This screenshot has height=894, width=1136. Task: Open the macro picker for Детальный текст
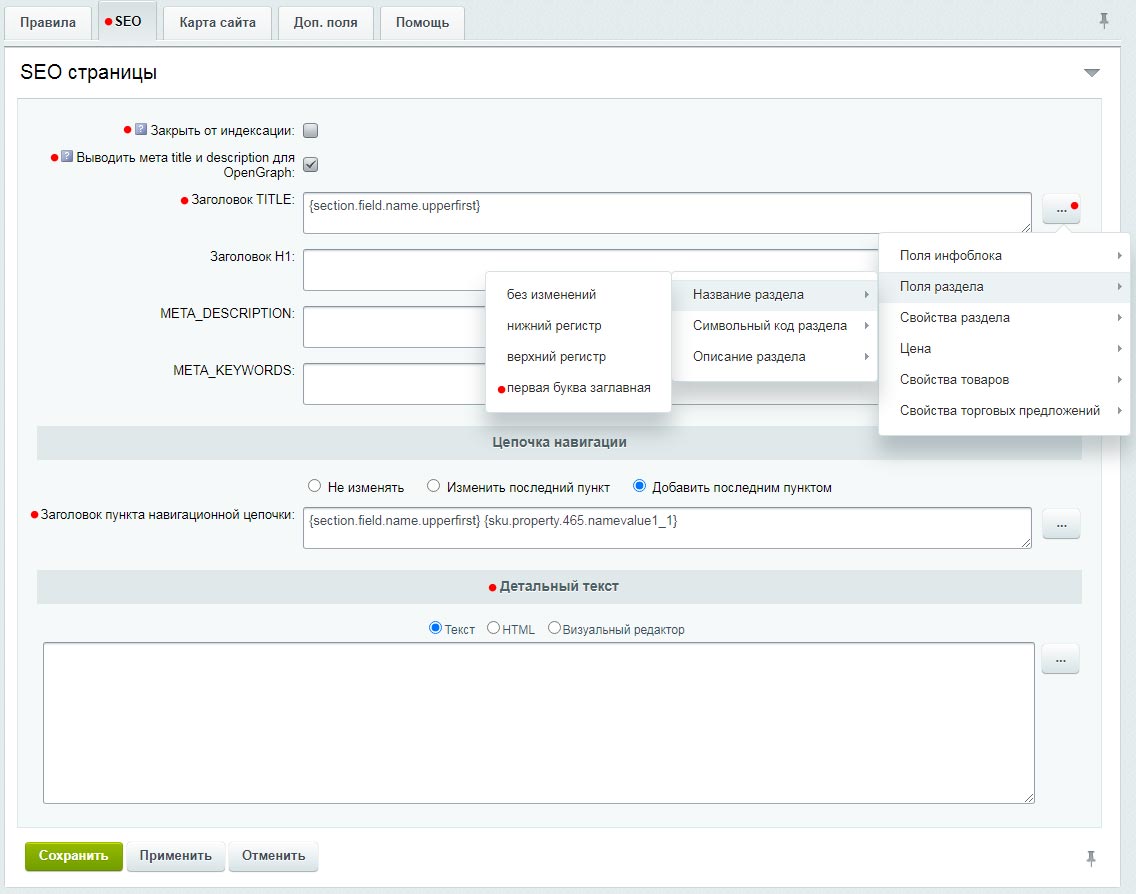(1060, 658)
